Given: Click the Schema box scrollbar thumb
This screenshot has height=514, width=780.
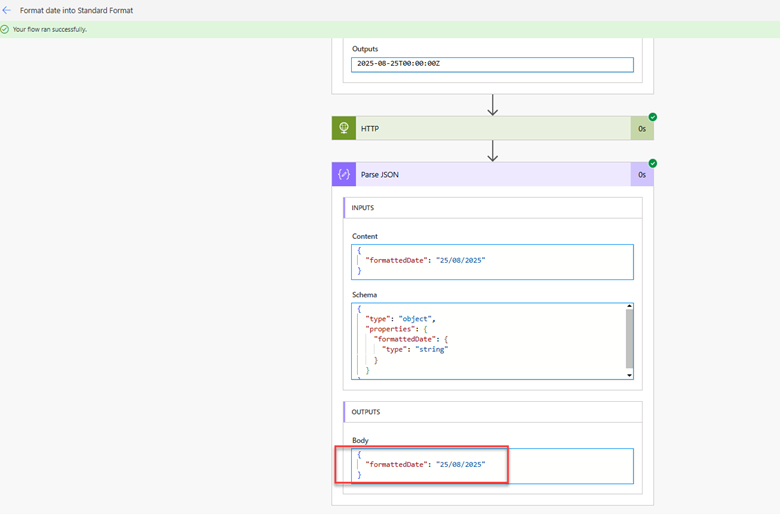Looking at the screenshot, I should [x=629, y=338].
